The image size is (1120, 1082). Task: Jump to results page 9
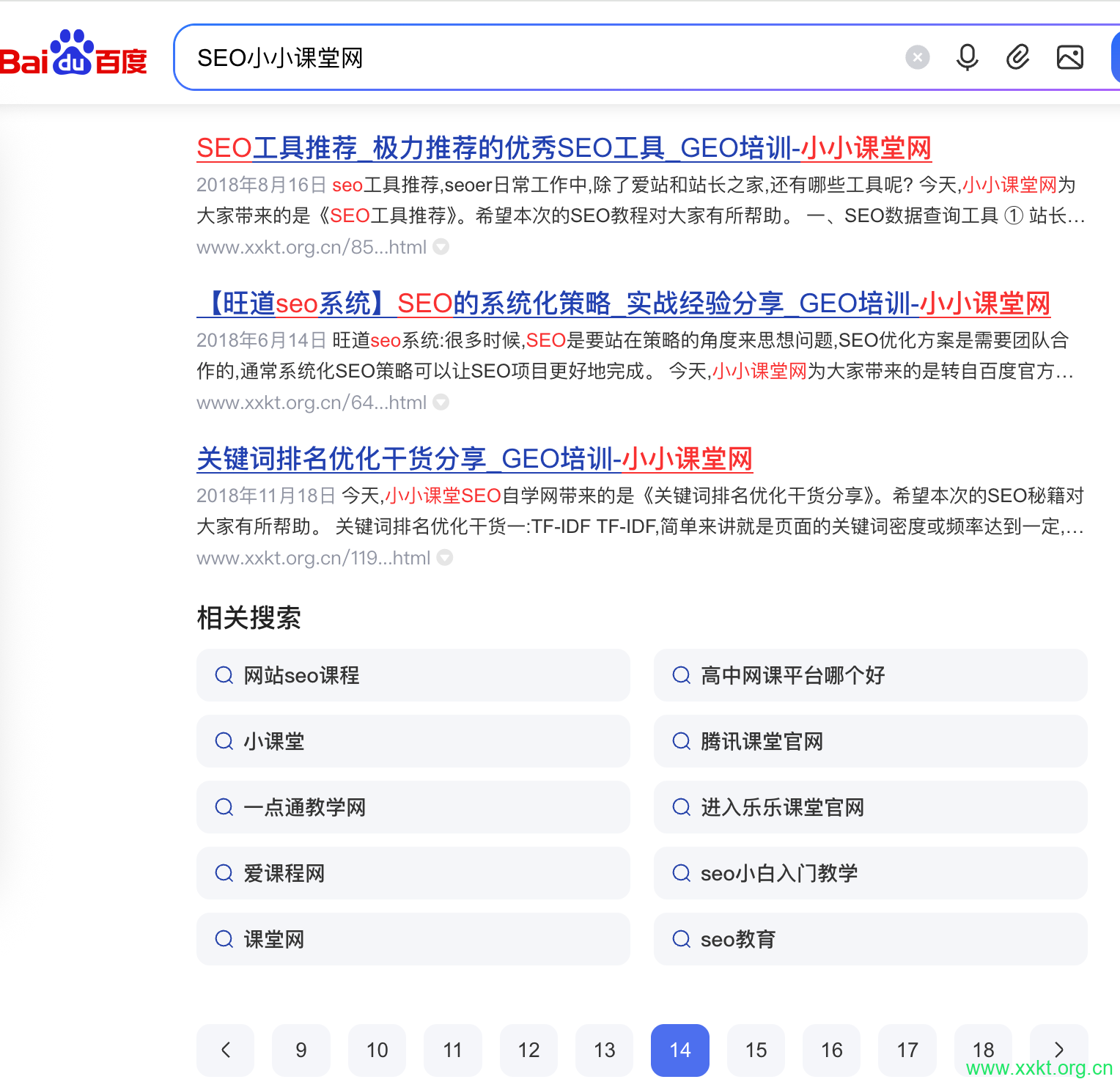tap(301, 1050)
